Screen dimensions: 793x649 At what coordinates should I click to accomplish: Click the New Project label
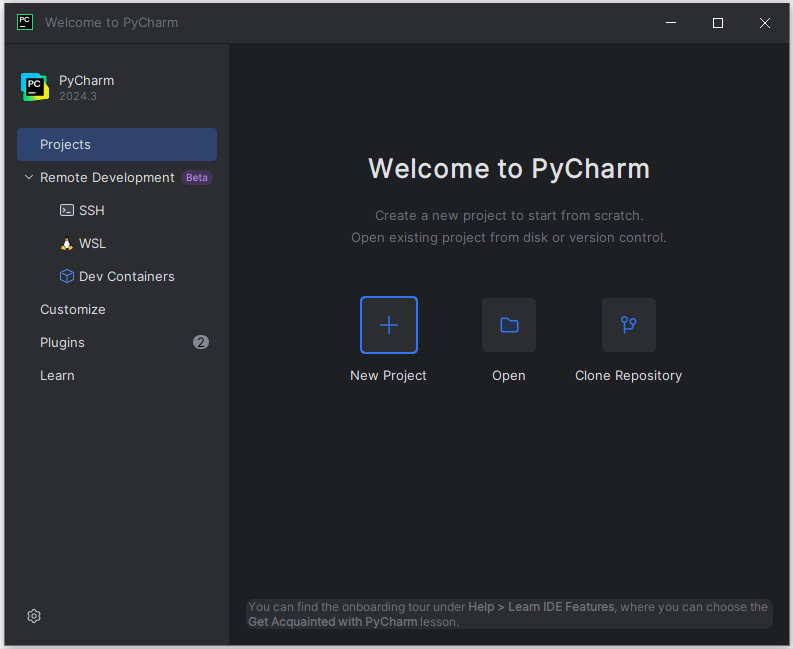point(388,375)
